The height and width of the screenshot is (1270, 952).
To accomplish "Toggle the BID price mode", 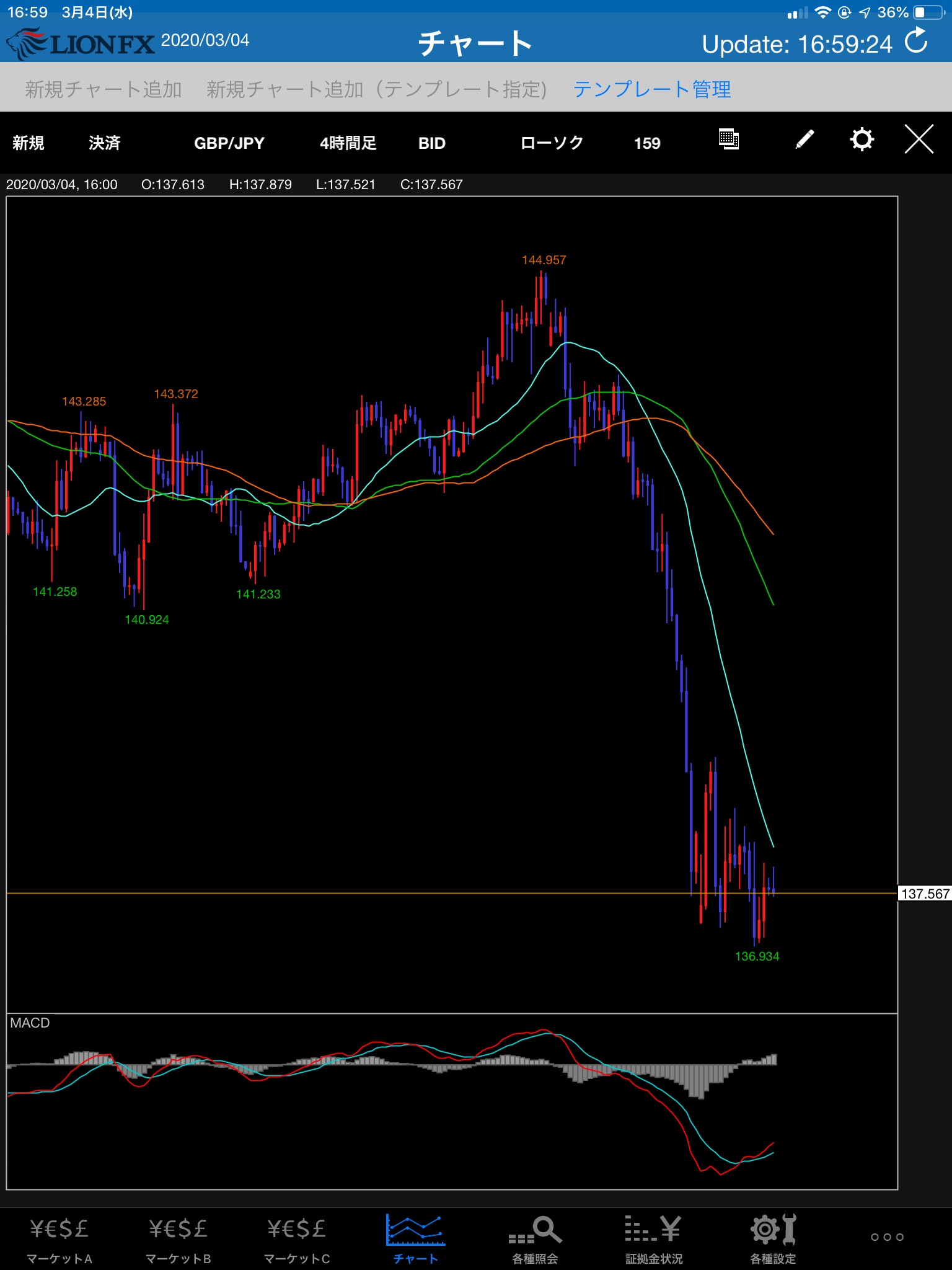I will [x=432, y=143].
